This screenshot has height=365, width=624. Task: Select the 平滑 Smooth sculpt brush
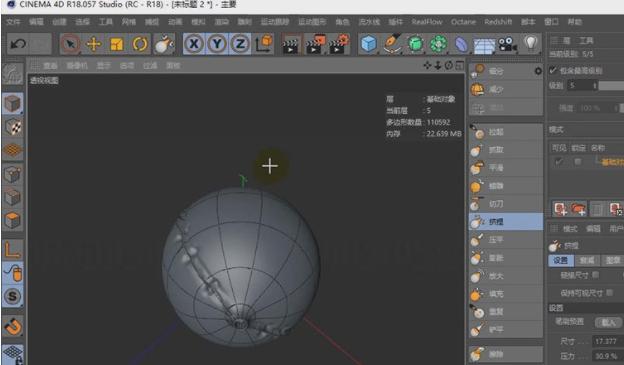tap(506, 168)
